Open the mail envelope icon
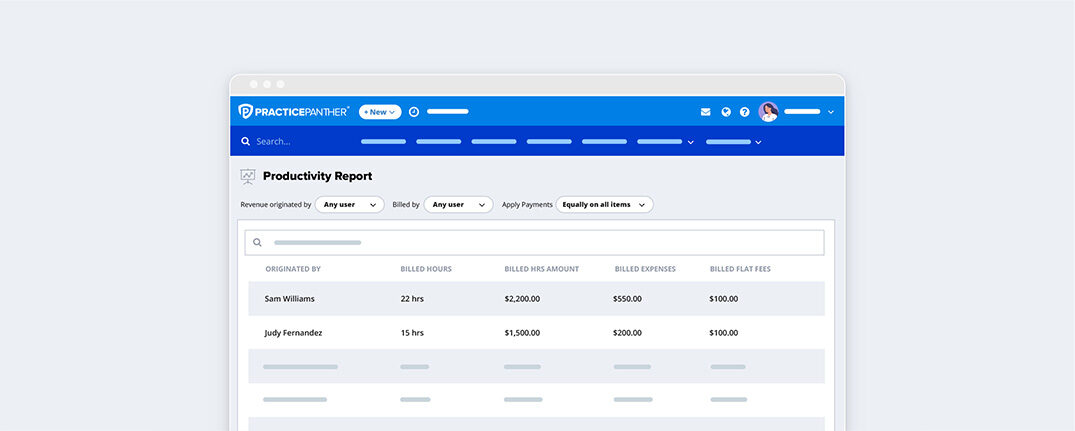Image resolution: width=1075 pixels, height=431 pixels. 705,112
